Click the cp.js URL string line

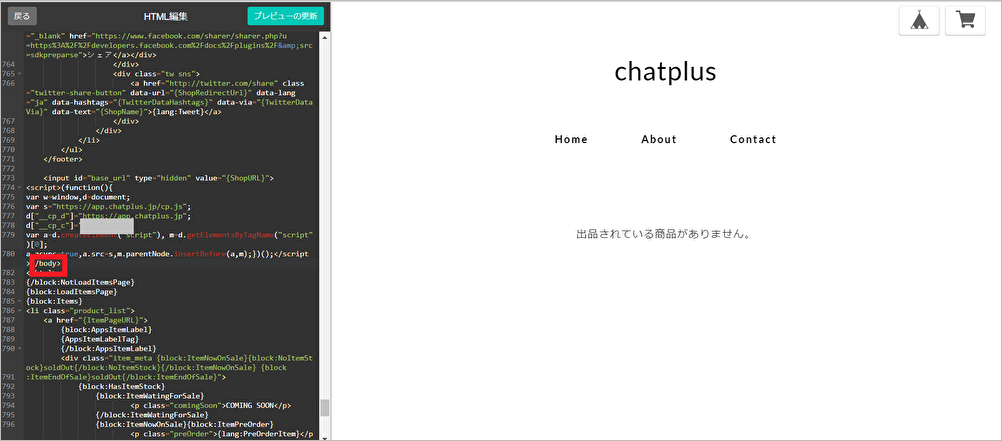click(x=108, y=206)
